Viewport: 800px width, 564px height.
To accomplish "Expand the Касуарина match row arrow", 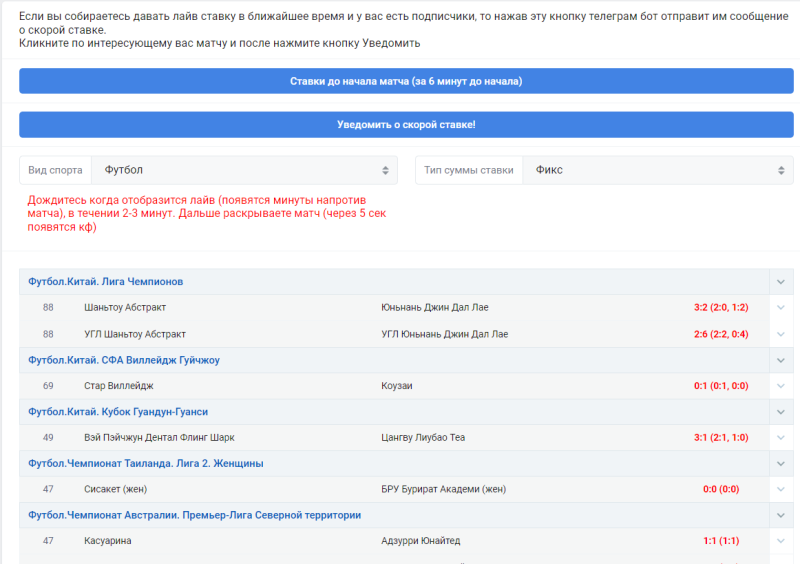I will coord(781,541).
